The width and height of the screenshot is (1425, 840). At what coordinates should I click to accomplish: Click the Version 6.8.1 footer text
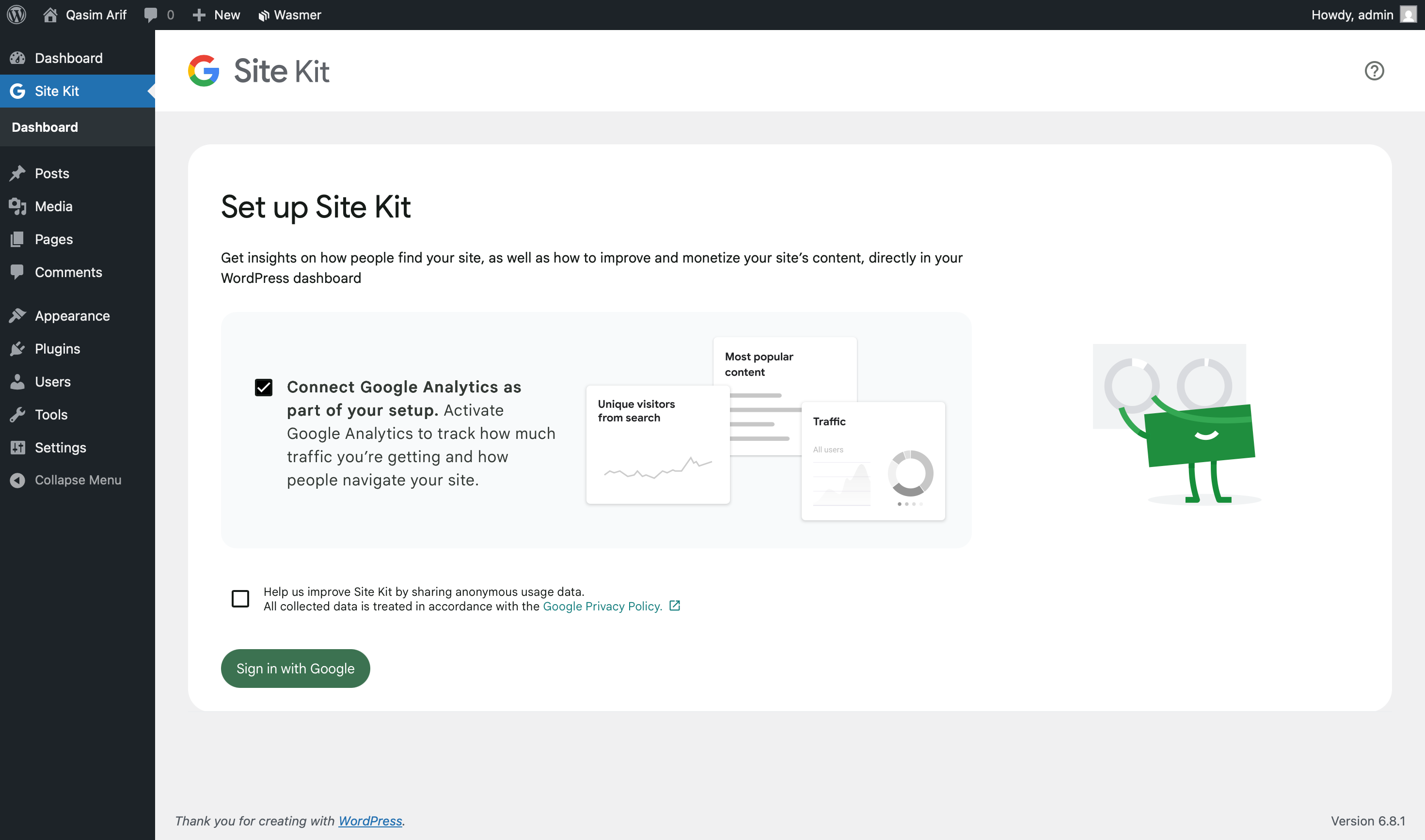(1368, 821)
